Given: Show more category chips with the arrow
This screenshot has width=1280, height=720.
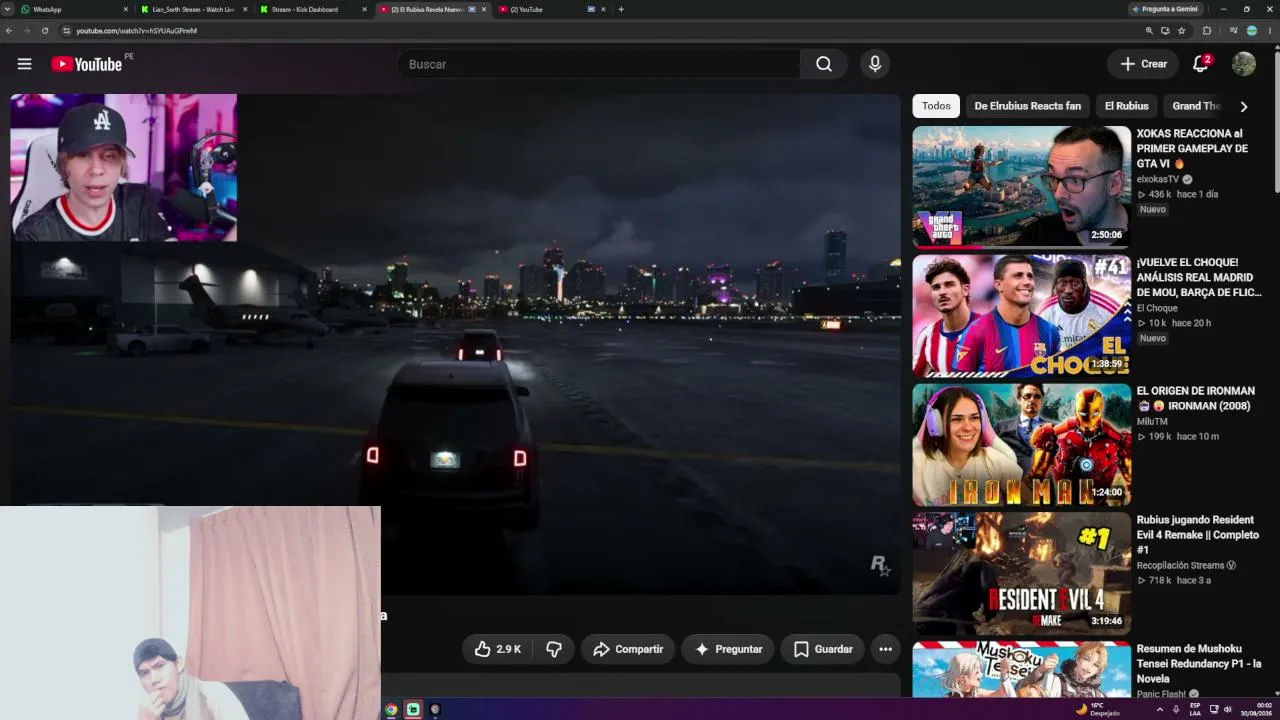Looking at the screenshot, I should tap(1244, 106).
